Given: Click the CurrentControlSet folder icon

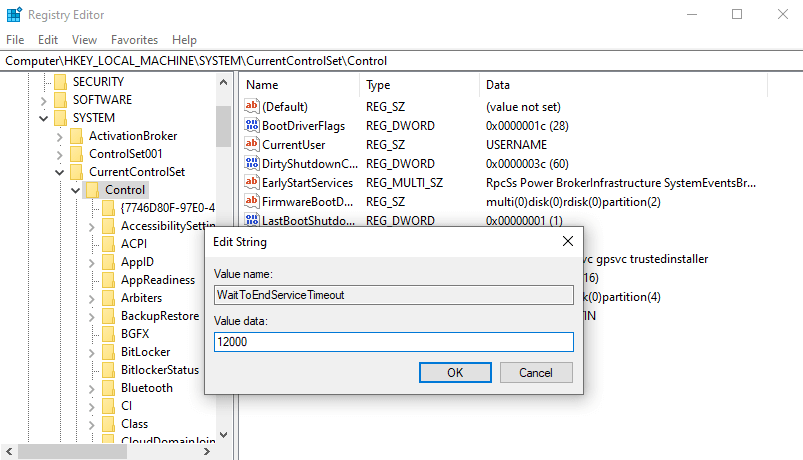Looking at the screenshot, I should coord(76,172).
